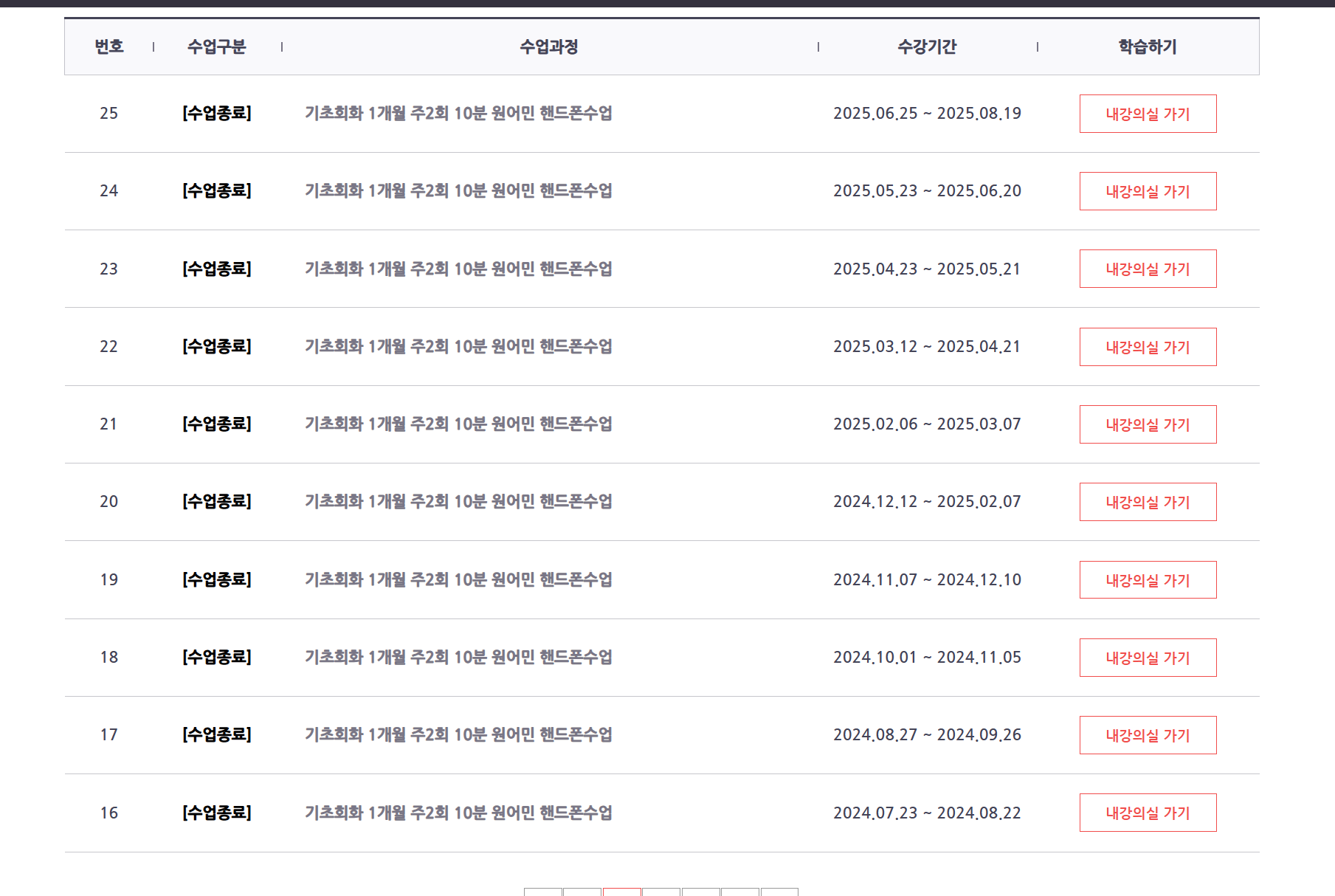
Task: Click 내강의실 가기 for course number 16
Action: [x=1148, y=813]
